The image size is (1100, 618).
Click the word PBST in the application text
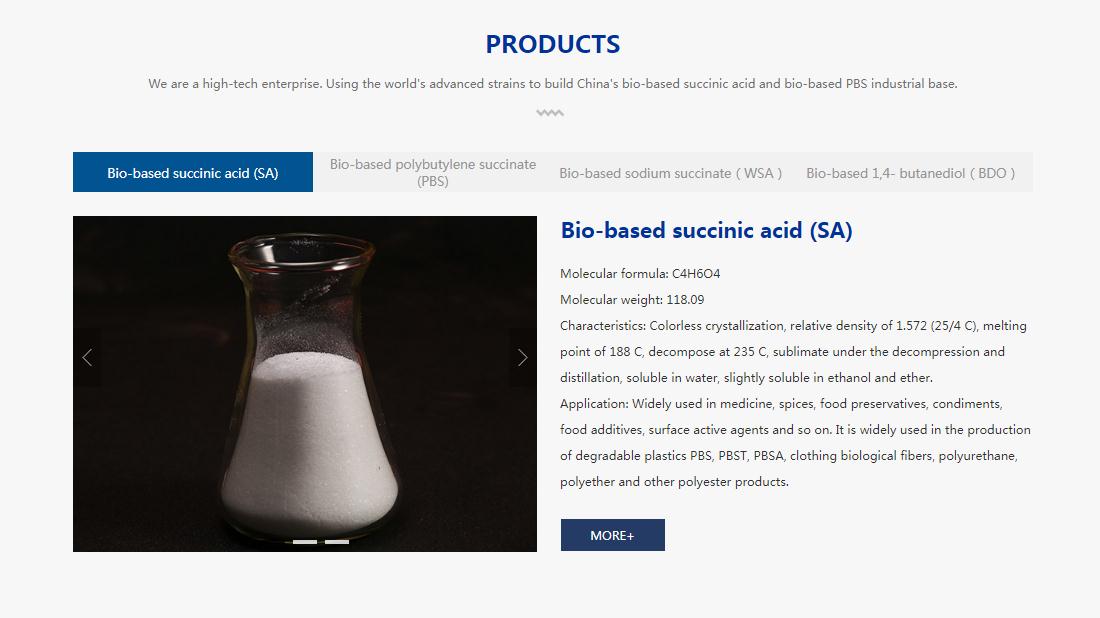click(732, 455)
